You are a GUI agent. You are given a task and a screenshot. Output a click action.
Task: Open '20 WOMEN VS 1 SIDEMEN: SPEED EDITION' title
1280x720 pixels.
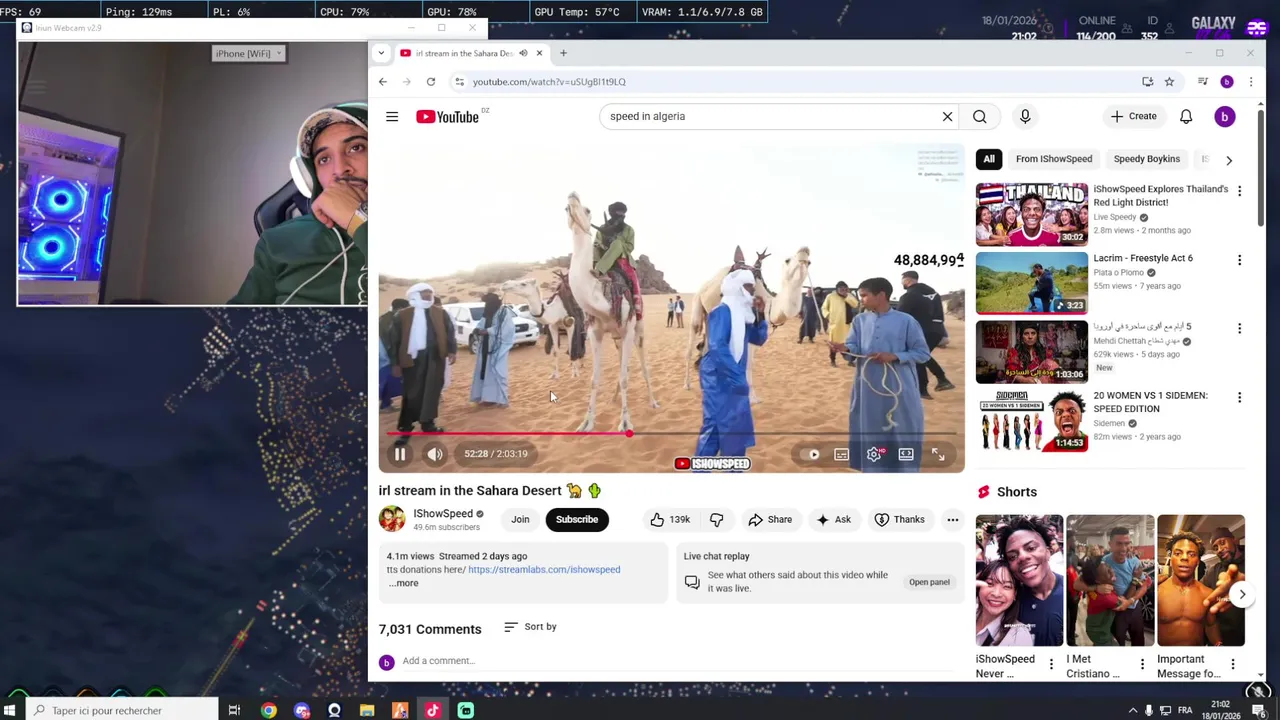pyautogui.click(x=1151, y=402)
